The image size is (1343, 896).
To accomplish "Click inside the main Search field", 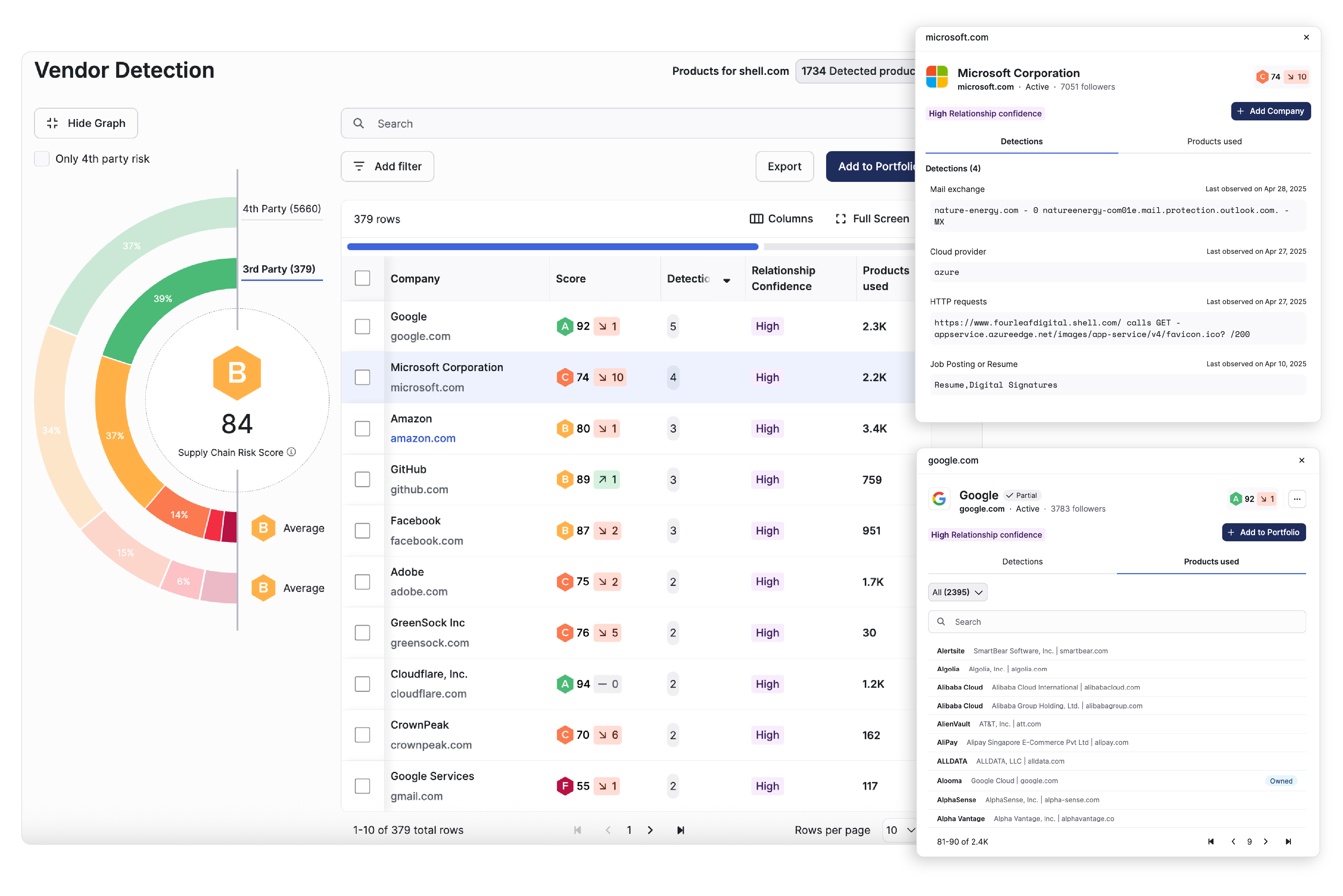I will point(629,123).
